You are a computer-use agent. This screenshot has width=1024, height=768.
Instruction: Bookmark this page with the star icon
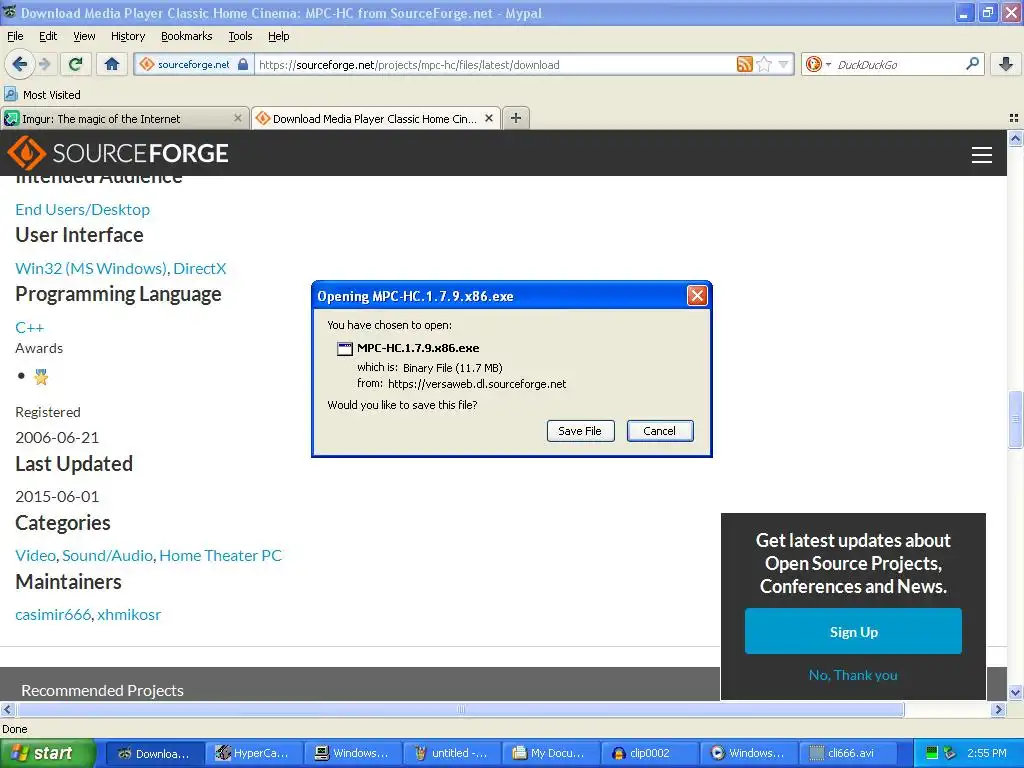[763, 64]
